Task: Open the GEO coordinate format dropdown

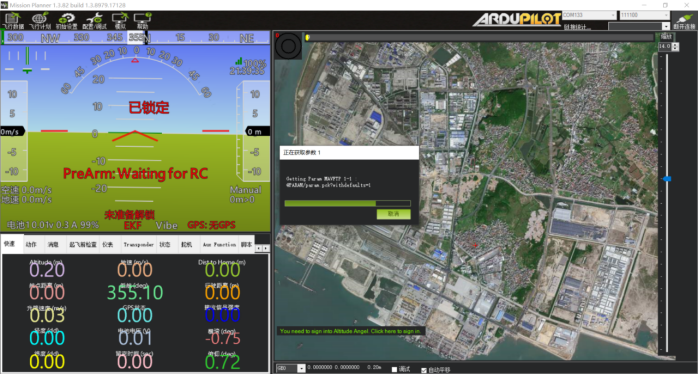Action: (x=290, y=368)
